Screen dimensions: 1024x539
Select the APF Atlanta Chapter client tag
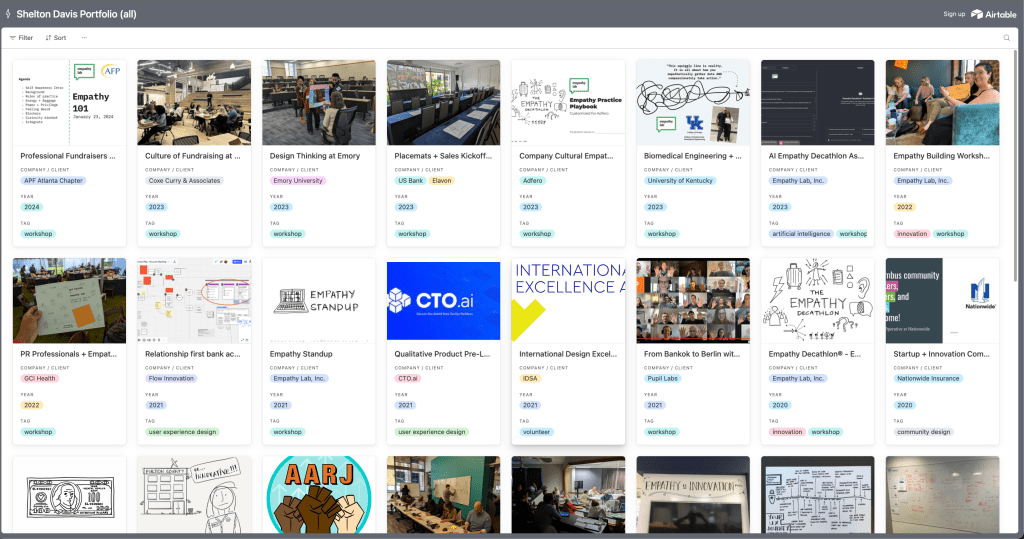pyautogui.click(x=53, y=181)
